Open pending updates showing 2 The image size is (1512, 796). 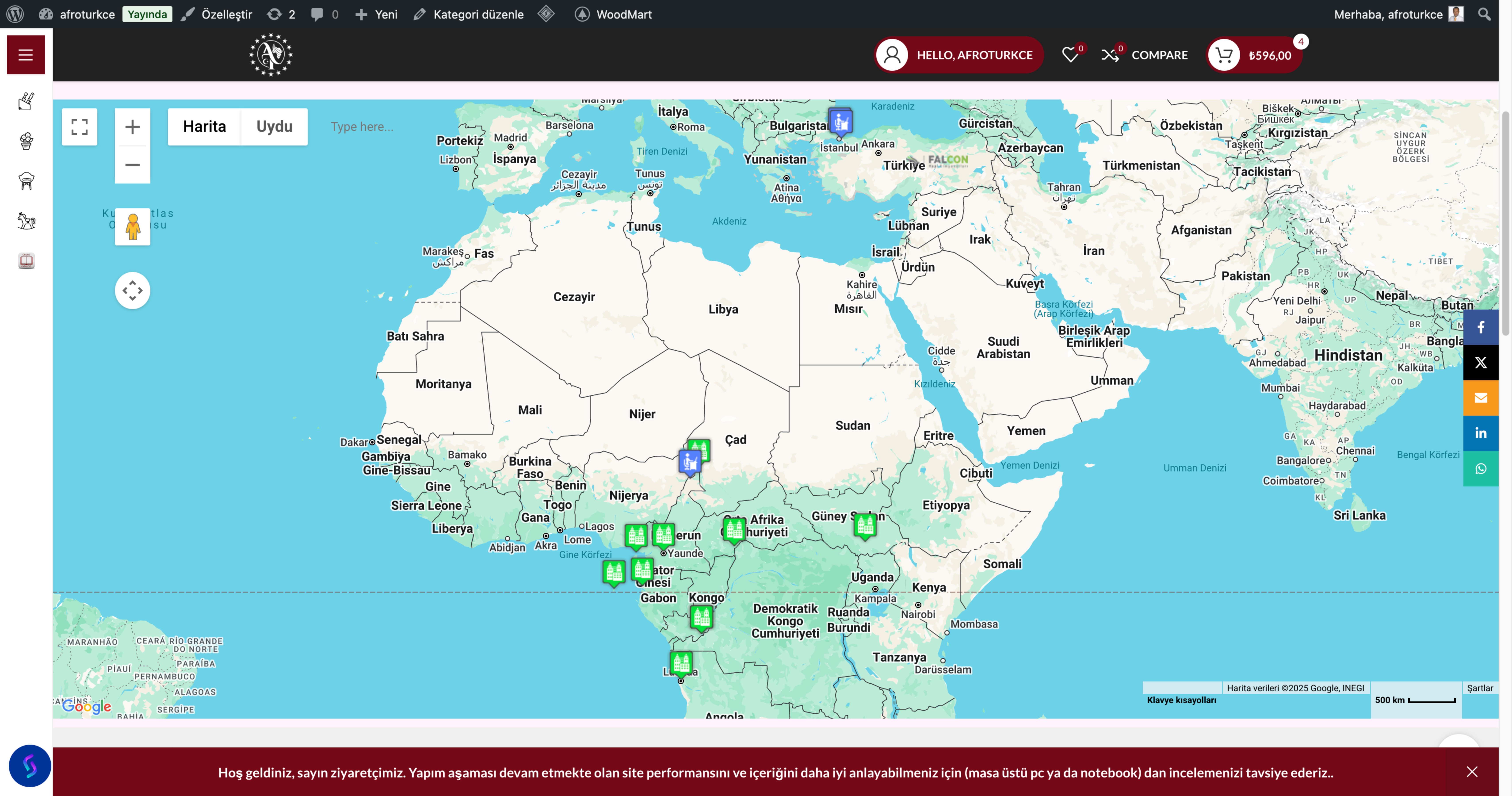click(281, 14)
